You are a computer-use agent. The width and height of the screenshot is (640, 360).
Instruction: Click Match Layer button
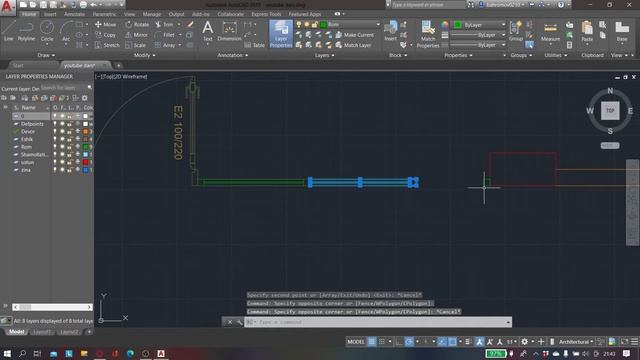coord(353,45)
